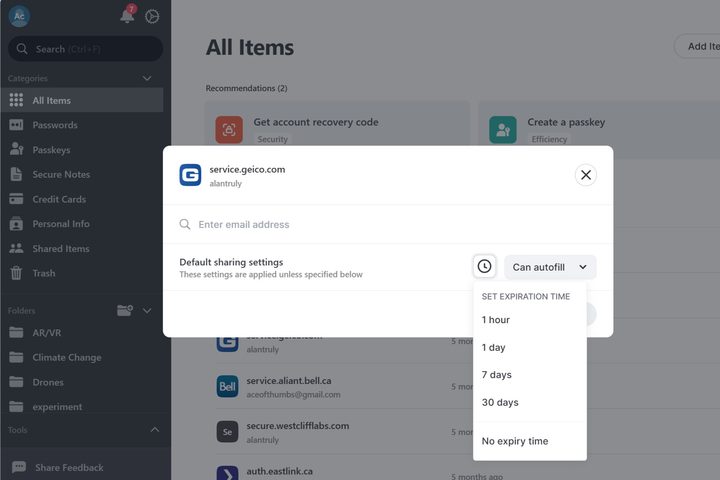Open the Personal Info category
720x480 pixels.
[61, 224]
